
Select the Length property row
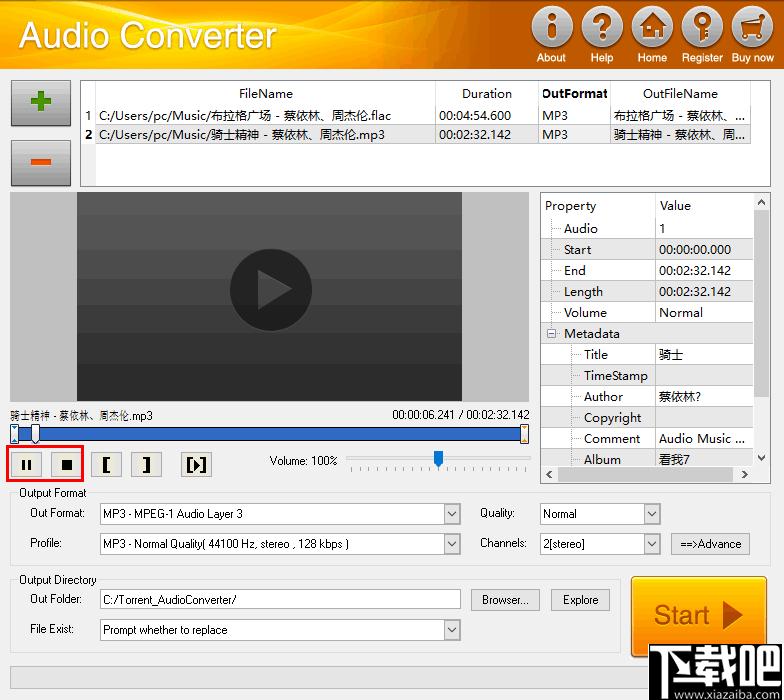tap(647, 292)
